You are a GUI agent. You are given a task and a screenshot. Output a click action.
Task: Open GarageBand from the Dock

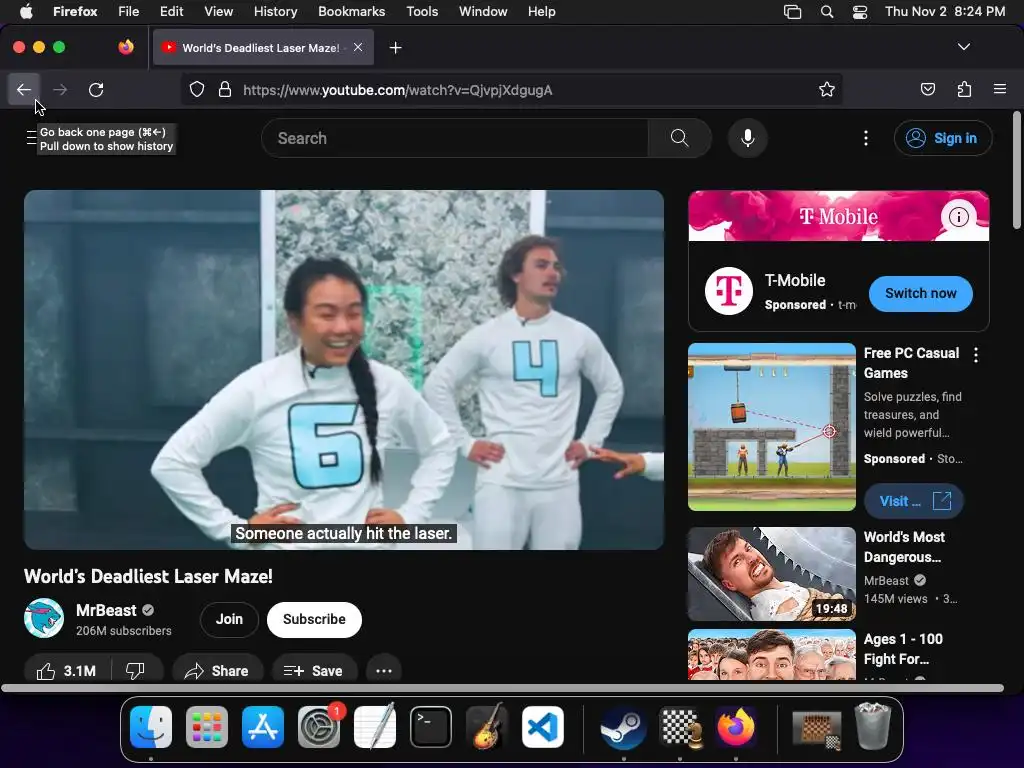tap(487, 727)
